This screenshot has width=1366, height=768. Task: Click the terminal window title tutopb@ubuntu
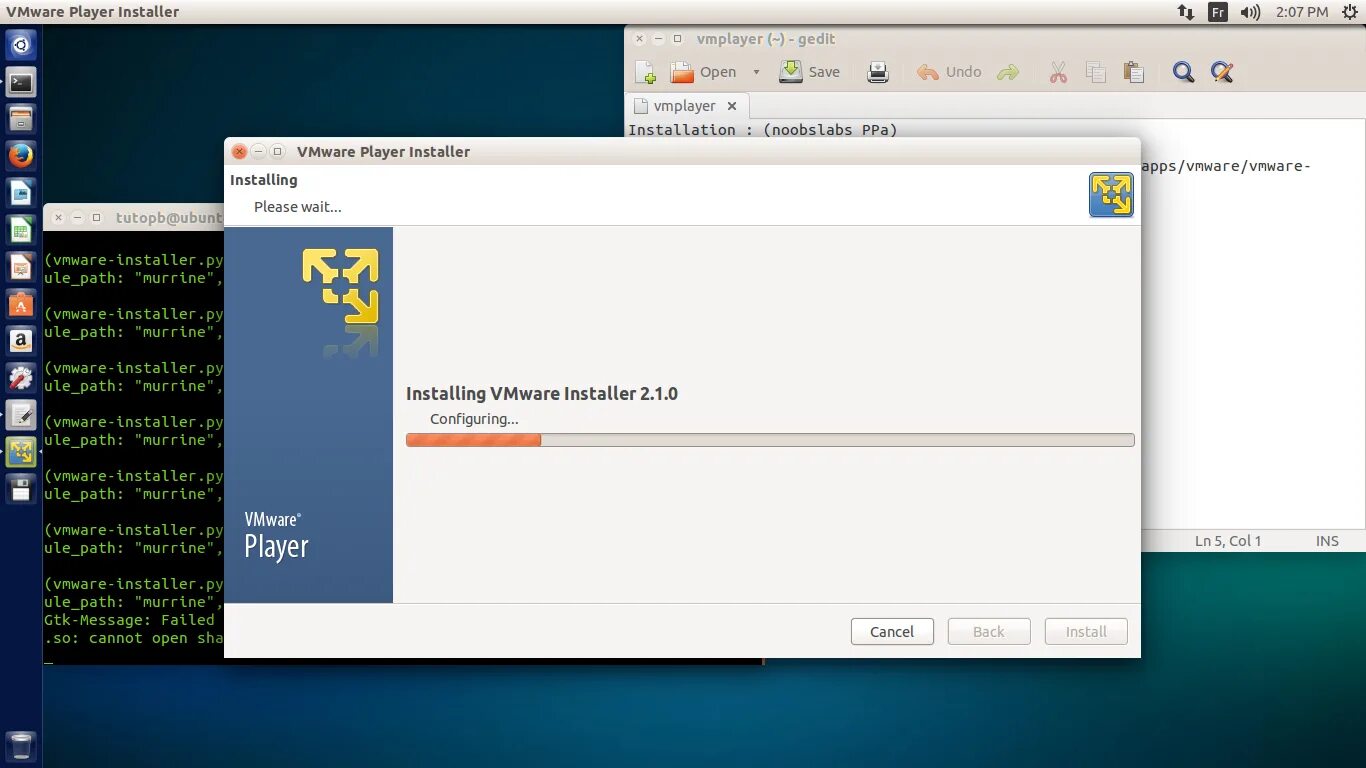pyautogui.click(x=170, y=217)
